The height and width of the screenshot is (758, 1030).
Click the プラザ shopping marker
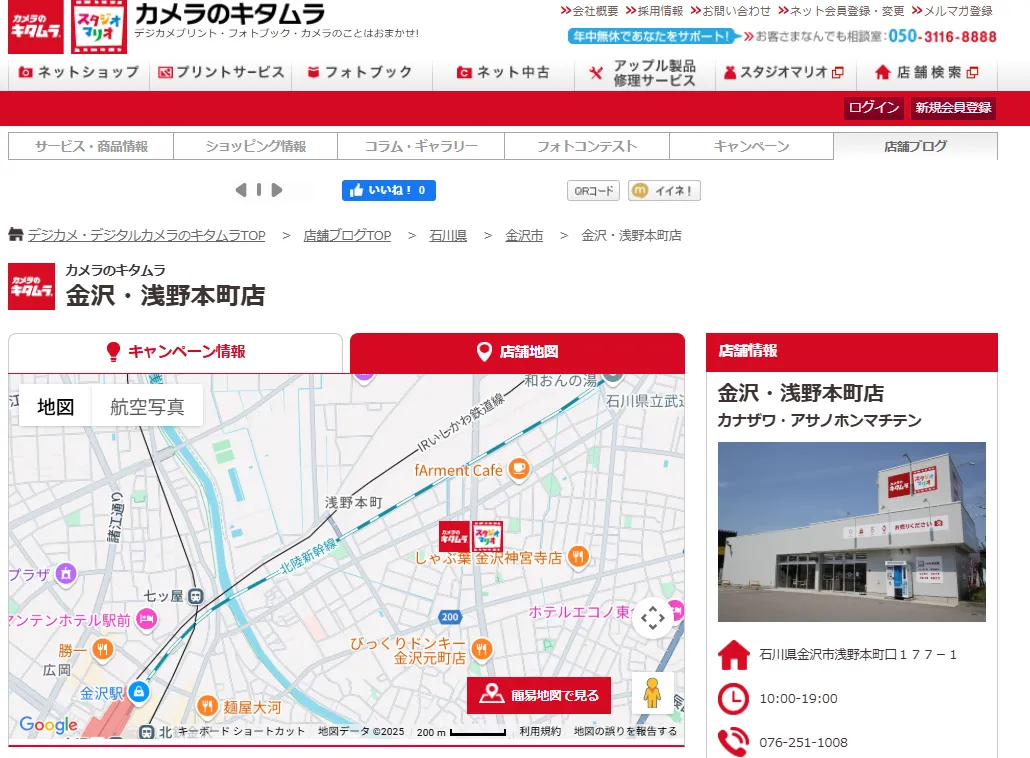click(x=66, y=573)
